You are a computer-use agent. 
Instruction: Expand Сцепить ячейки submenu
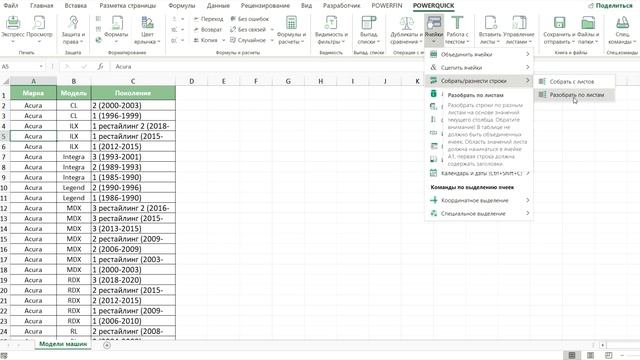[479, 67]
